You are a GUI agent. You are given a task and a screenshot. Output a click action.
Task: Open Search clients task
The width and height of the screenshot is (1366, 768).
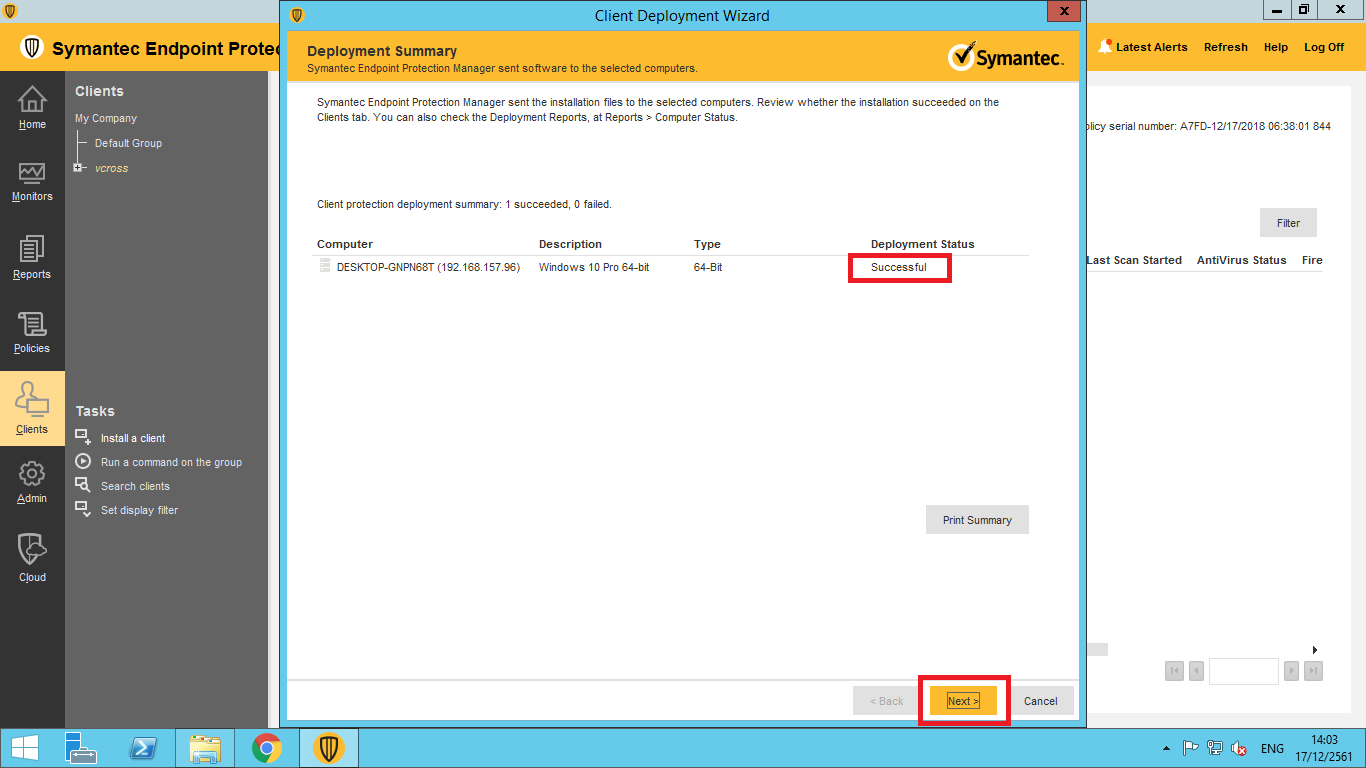135,486
